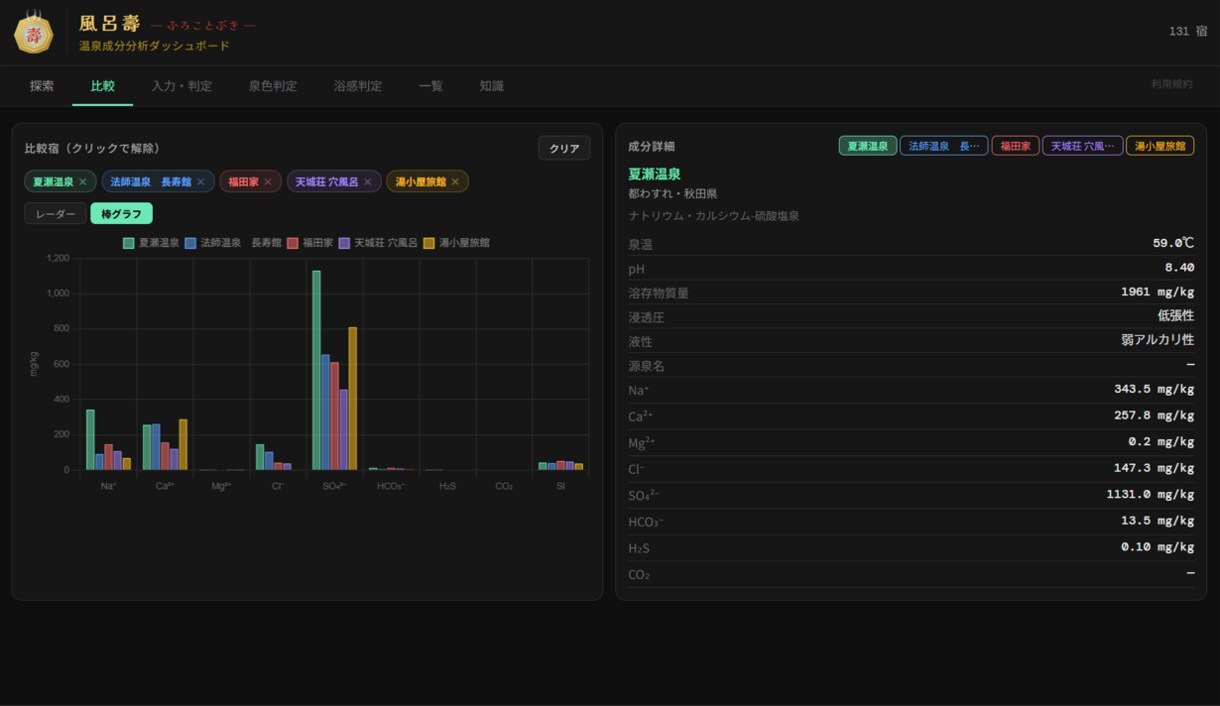Remove 夏瀬温泉 chip via its × icon

(x=83, y=182)
